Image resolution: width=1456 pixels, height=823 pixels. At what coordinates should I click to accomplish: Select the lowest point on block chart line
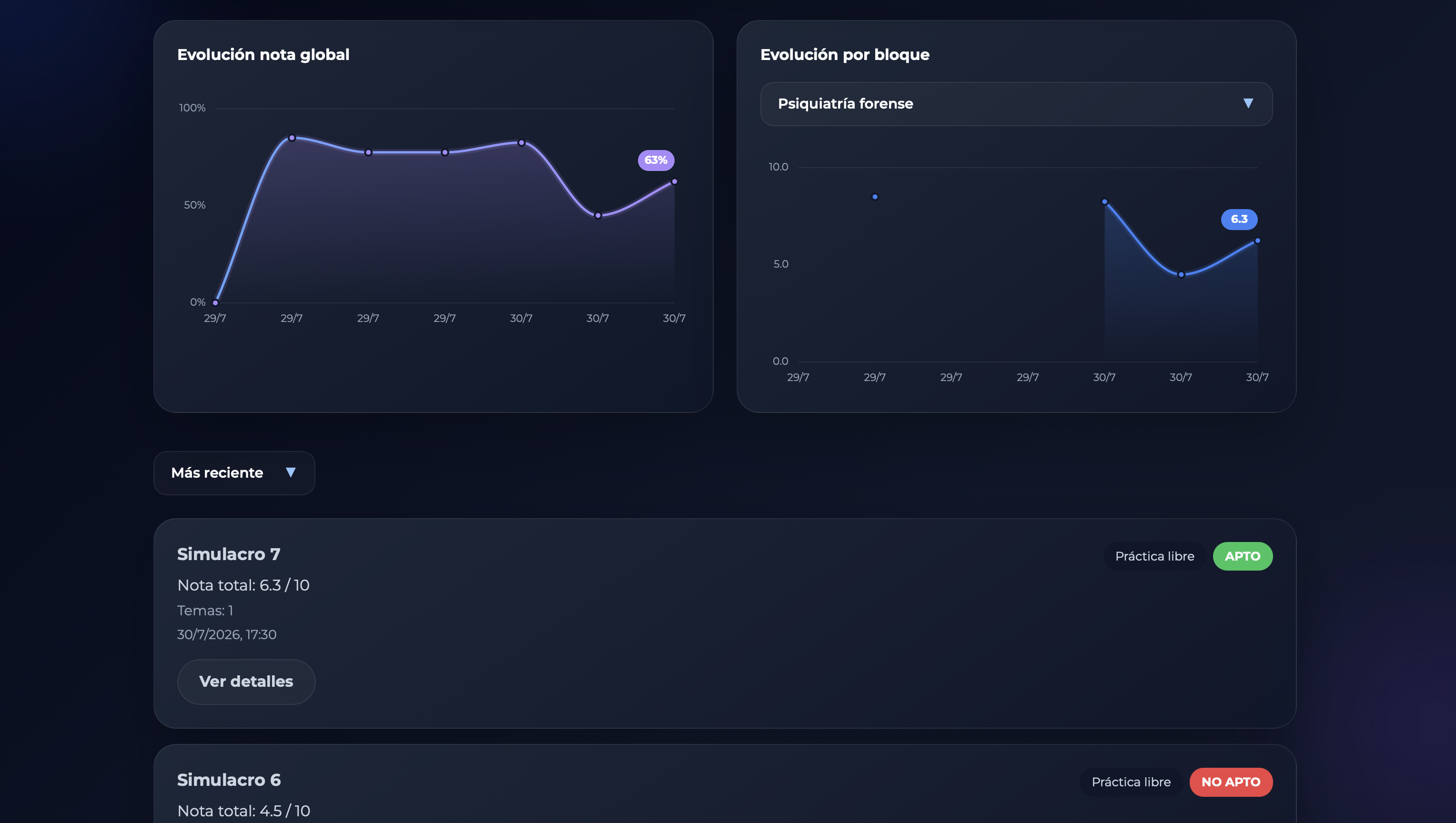click(x=1181, y=275)
